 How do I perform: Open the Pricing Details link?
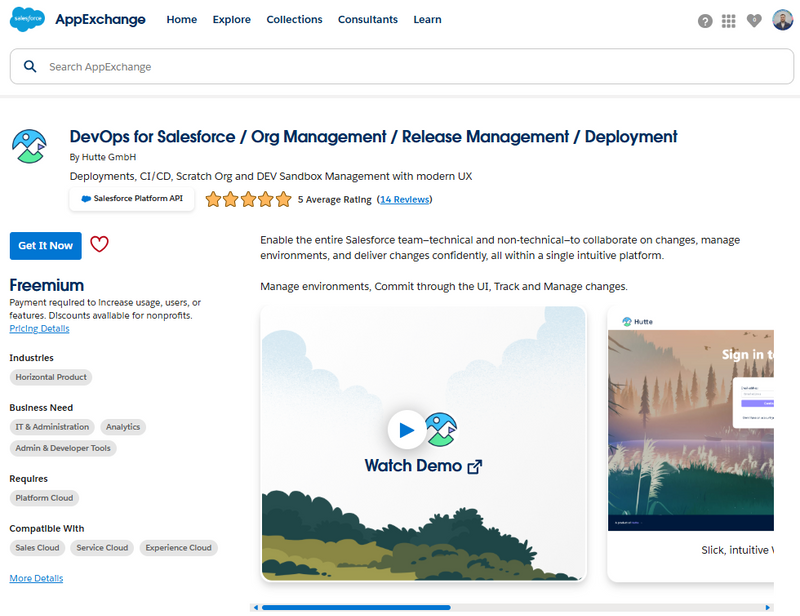coord(39,329)
